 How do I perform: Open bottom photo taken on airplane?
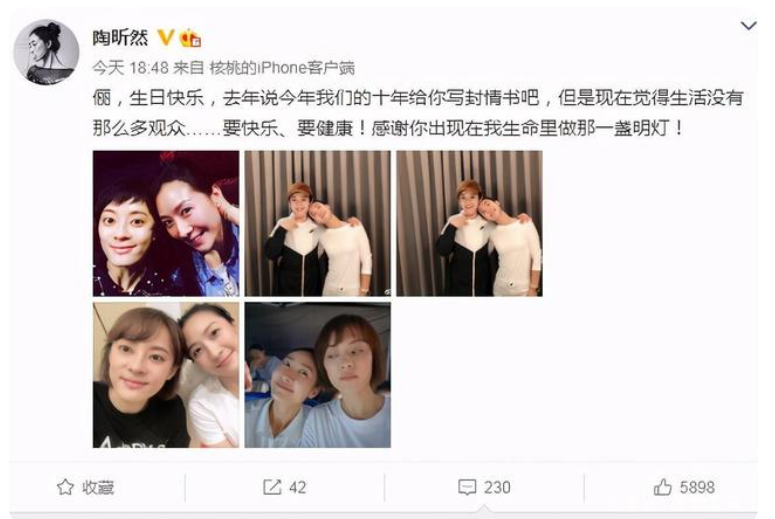pyautogui.click(x=318, y=375)
